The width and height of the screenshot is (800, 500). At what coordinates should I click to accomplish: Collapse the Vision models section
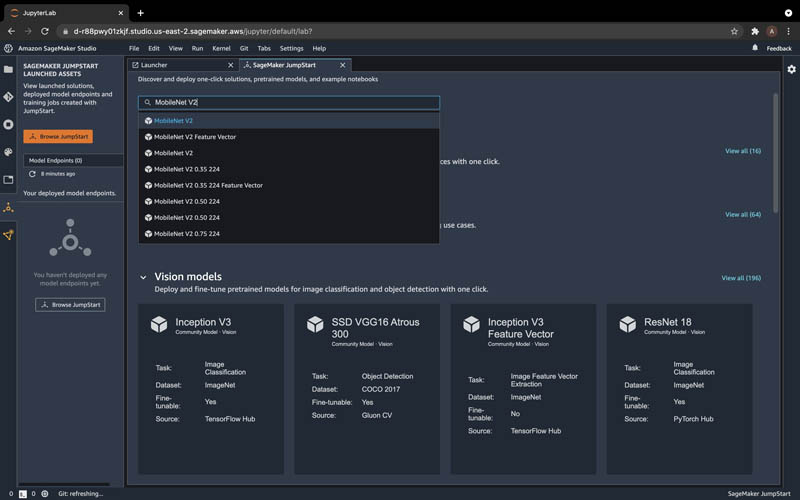(x=143, y=278)
